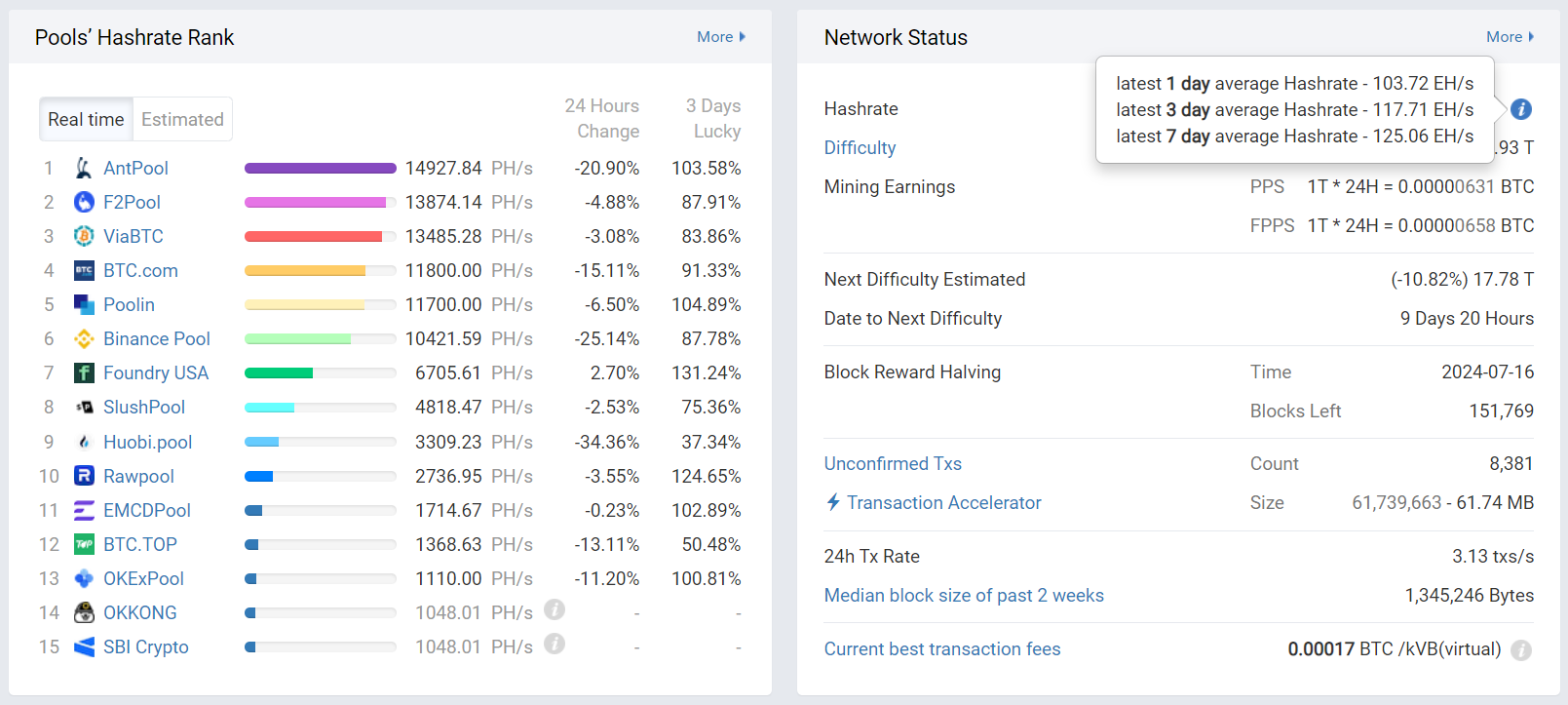Click AntPool purple hashrate bar
Image resolution: width=1568 pixels, height=705 pixels.
click(x=320, y=168)
